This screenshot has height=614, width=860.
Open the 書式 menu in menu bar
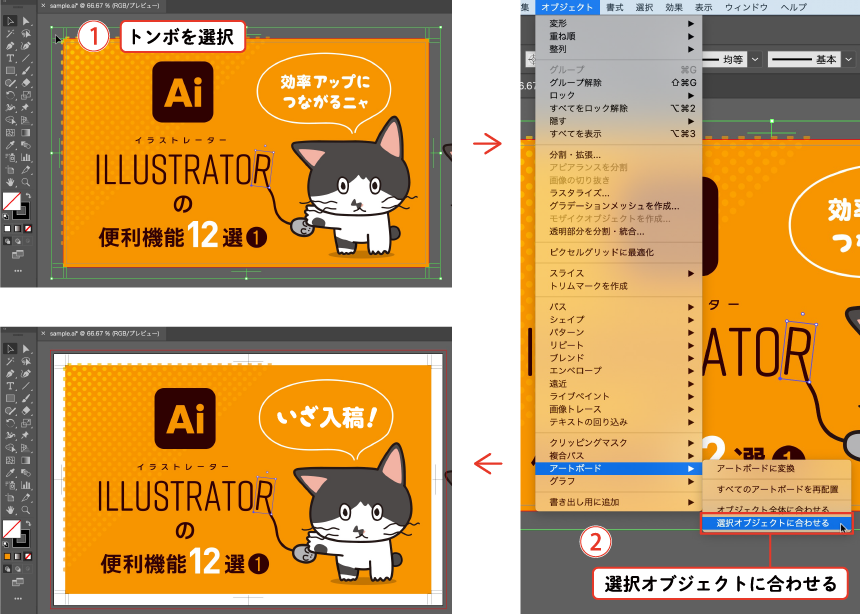tap(614, 7)
